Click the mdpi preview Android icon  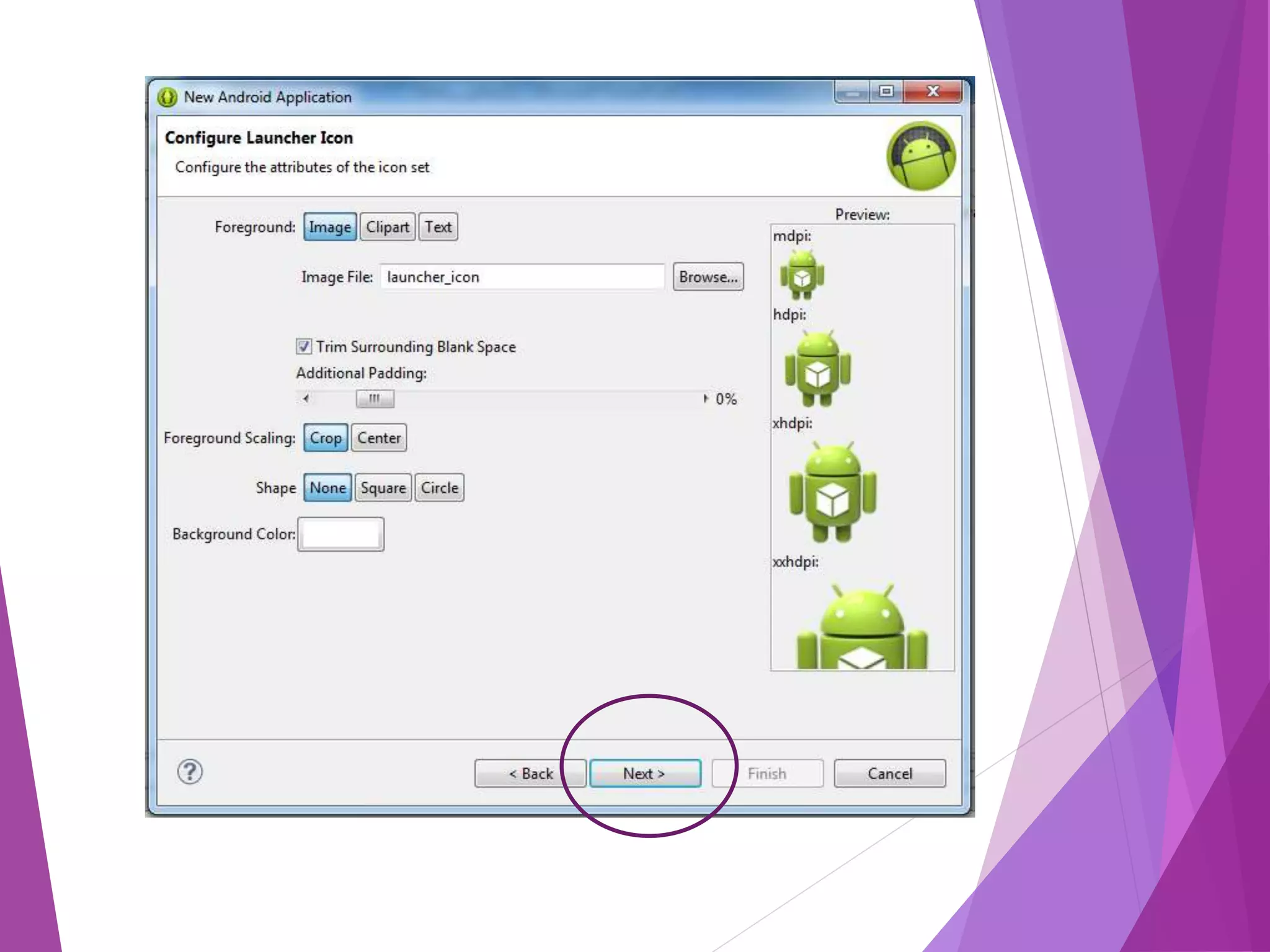tap(802, 275)
